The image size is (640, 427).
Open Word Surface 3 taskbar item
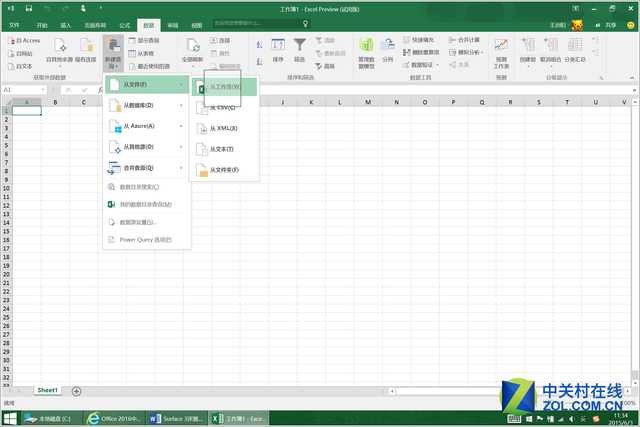click(176, 419)
